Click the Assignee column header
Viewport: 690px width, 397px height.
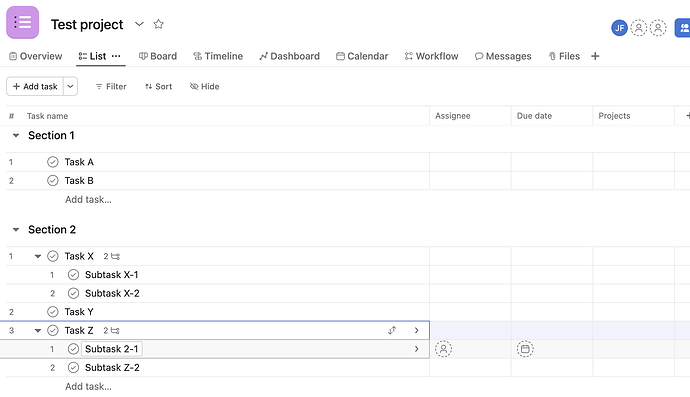pos(453,116)
